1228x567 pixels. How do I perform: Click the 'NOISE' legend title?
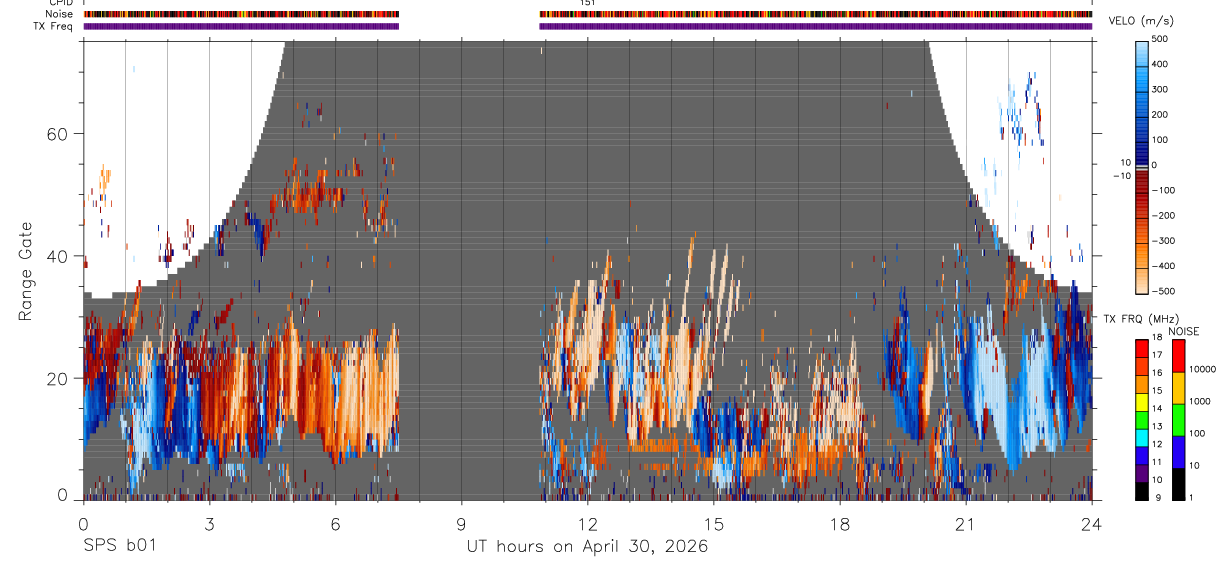(1183, 331)
